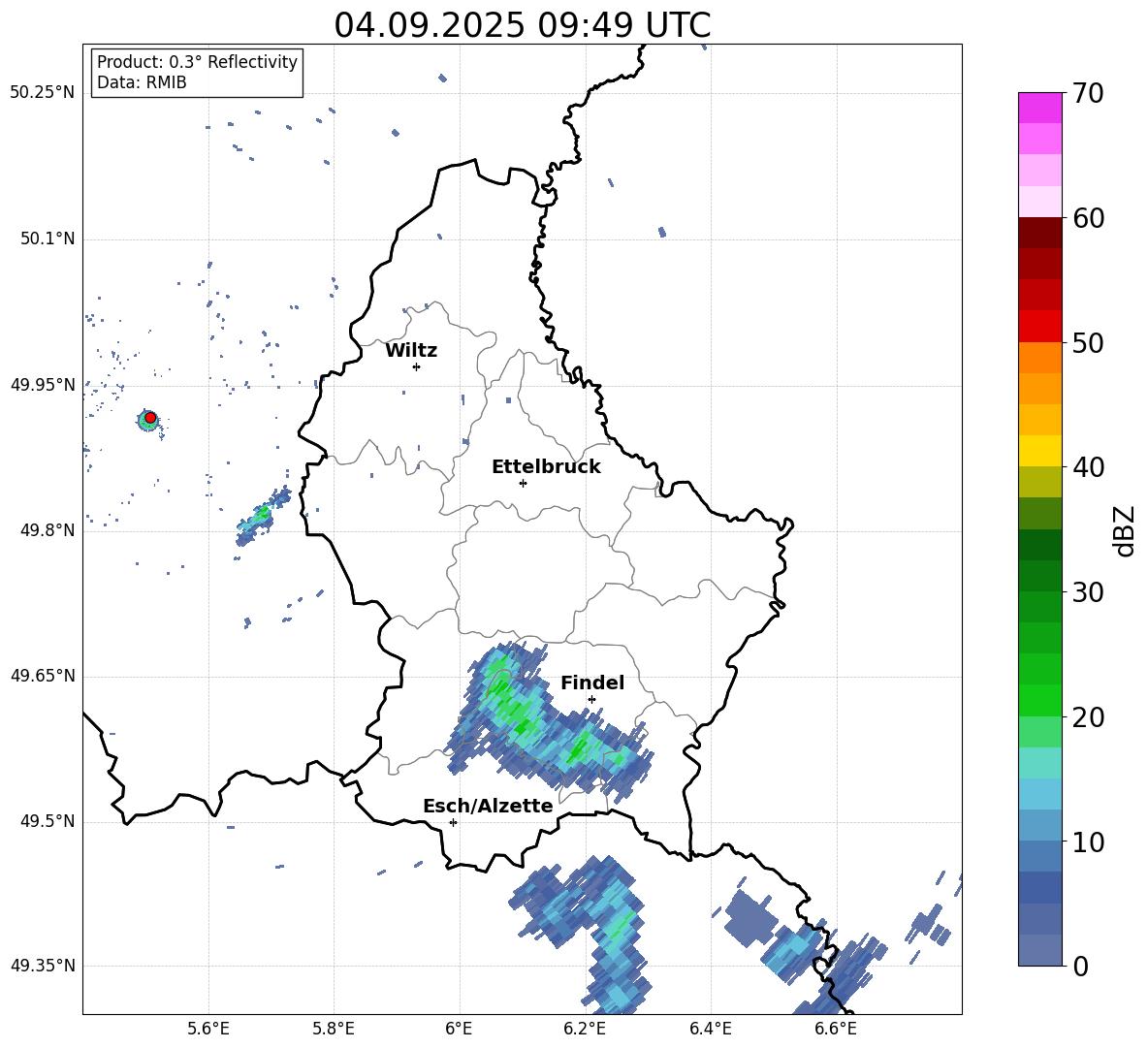Click the 50.25°N latitude label
The width and height of the screenshot is (1148, 1048).
point(43,93)
